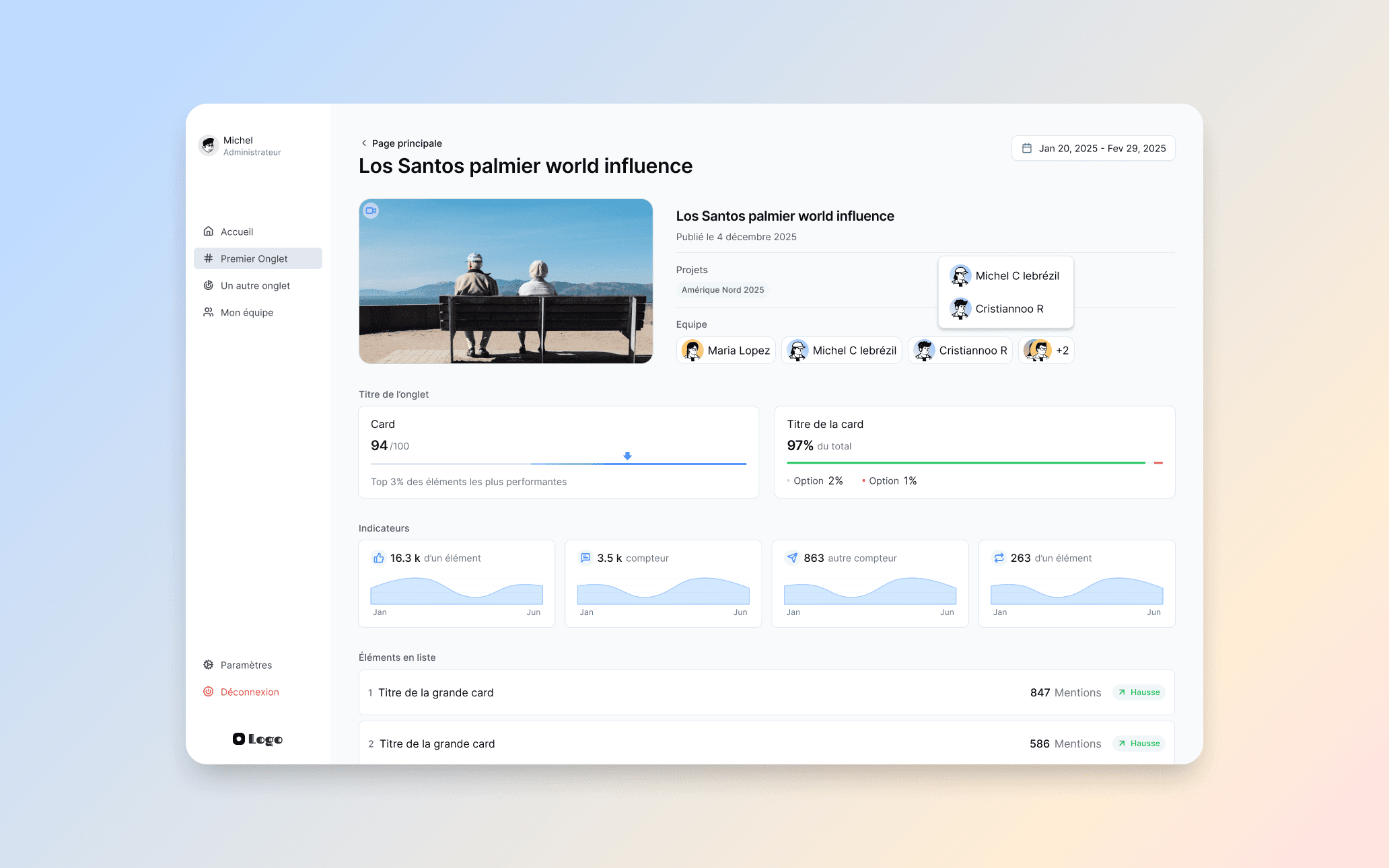Screen dimensions: 1389x868
Task: Click the paper plane icon in 863 card
Action: (792, 558)
